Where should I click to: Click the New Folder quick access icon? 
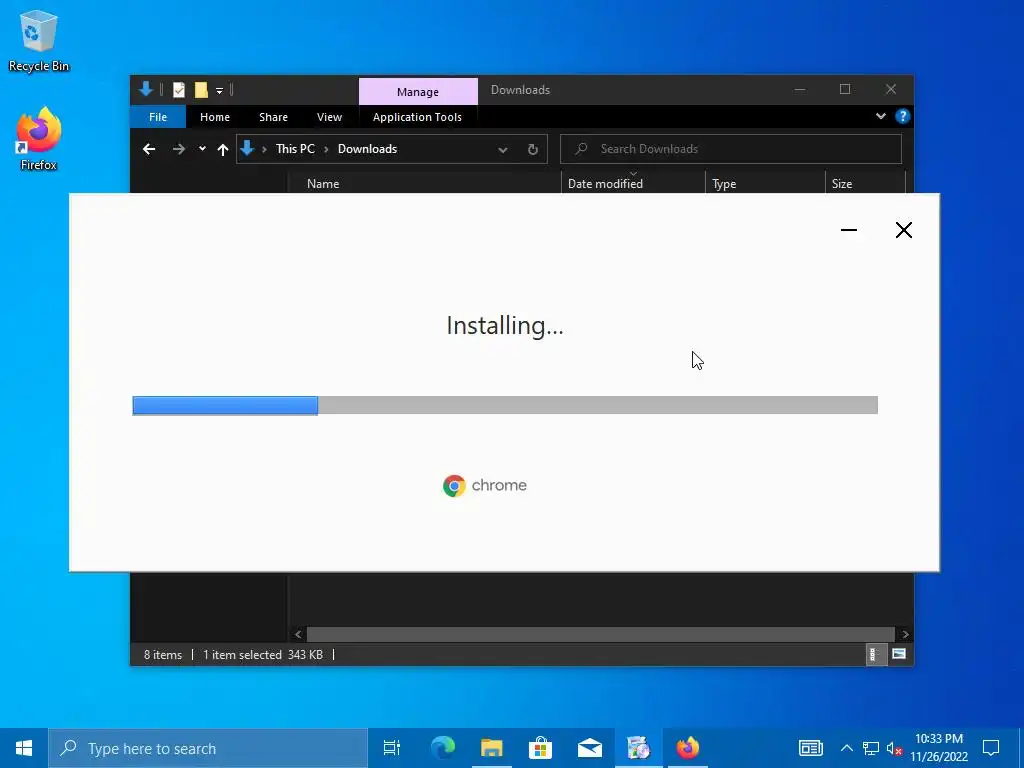tap(201, 90)
